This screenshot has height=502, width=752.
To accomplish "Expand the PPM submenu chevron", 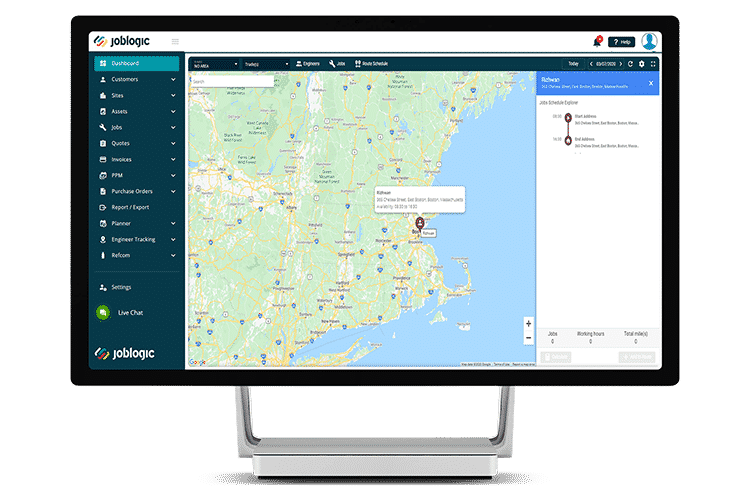I will click(x=173, y=175).
